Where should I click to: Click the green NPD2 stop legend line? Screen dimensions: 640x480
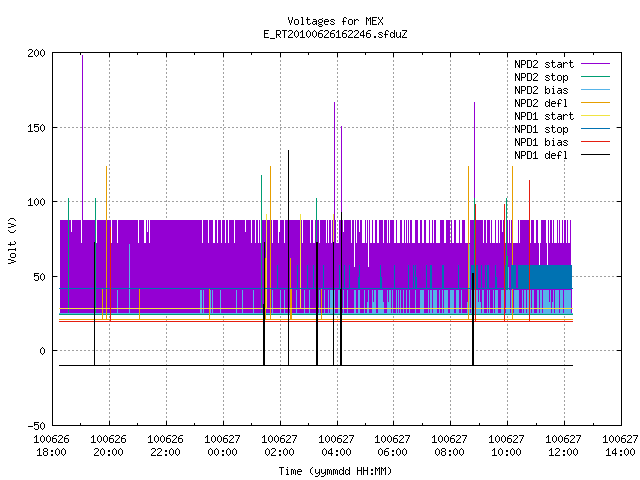point(595,77)
